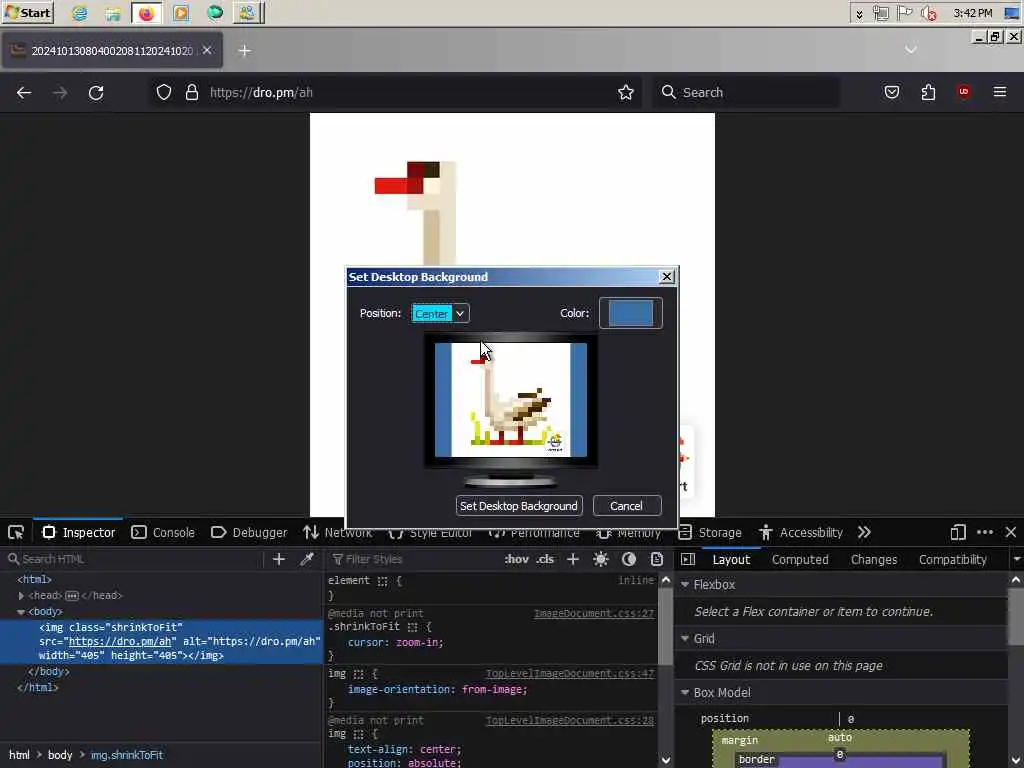Open the sidebar tabs overflow dropdown arrow

coord(1016,559)
